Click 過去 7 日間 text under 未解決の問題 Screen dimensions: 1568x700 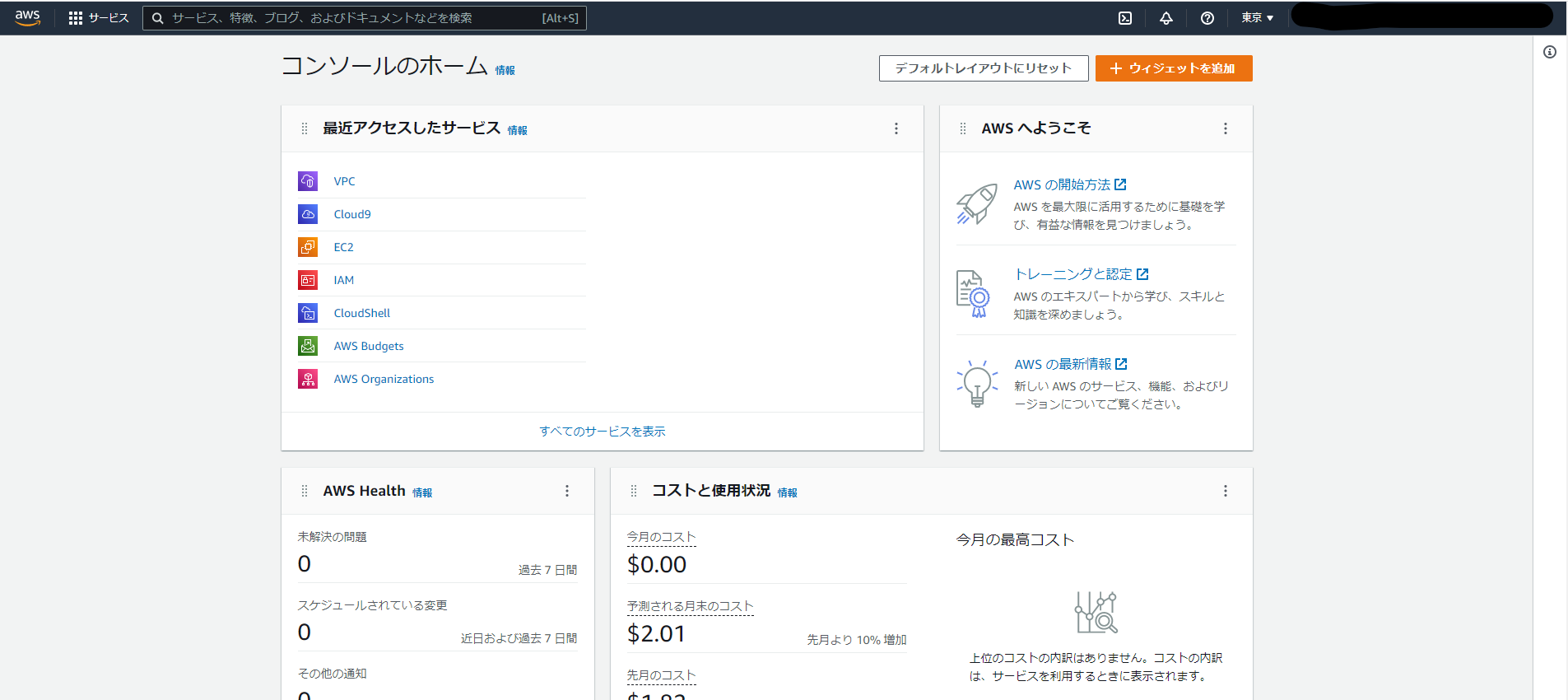(x=547, y=570)
